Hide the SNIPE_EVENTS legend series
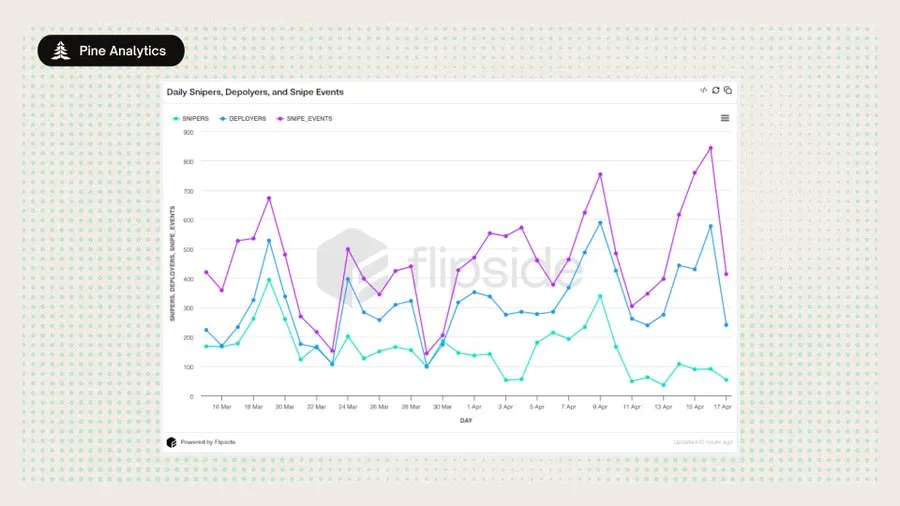Viewport: 900px width, 506px height. (x=304, y=118)
